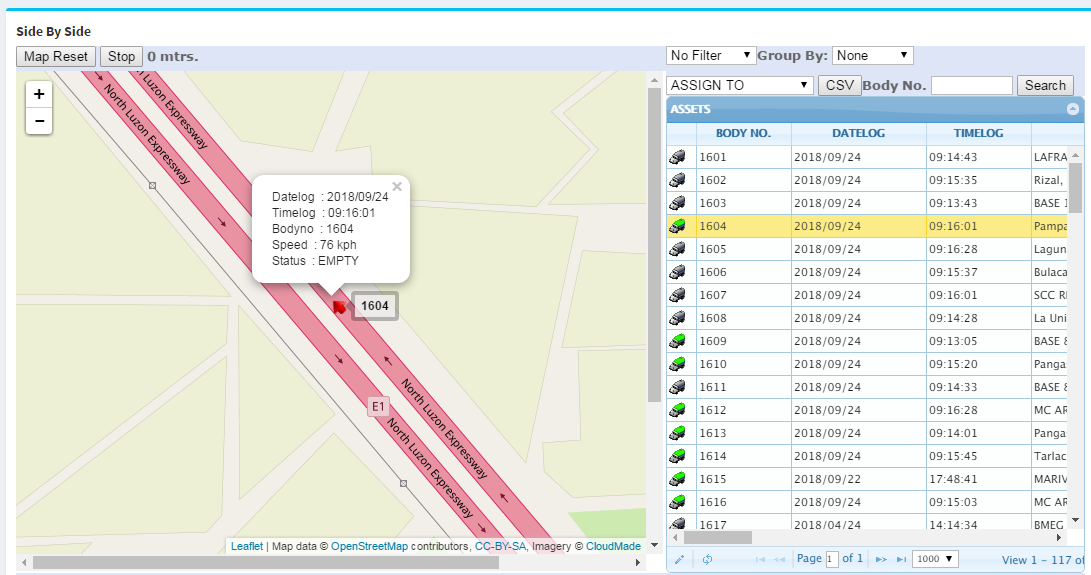Sort by the TIMELOG column header
1091x575 pixels.
coord(979,133)
